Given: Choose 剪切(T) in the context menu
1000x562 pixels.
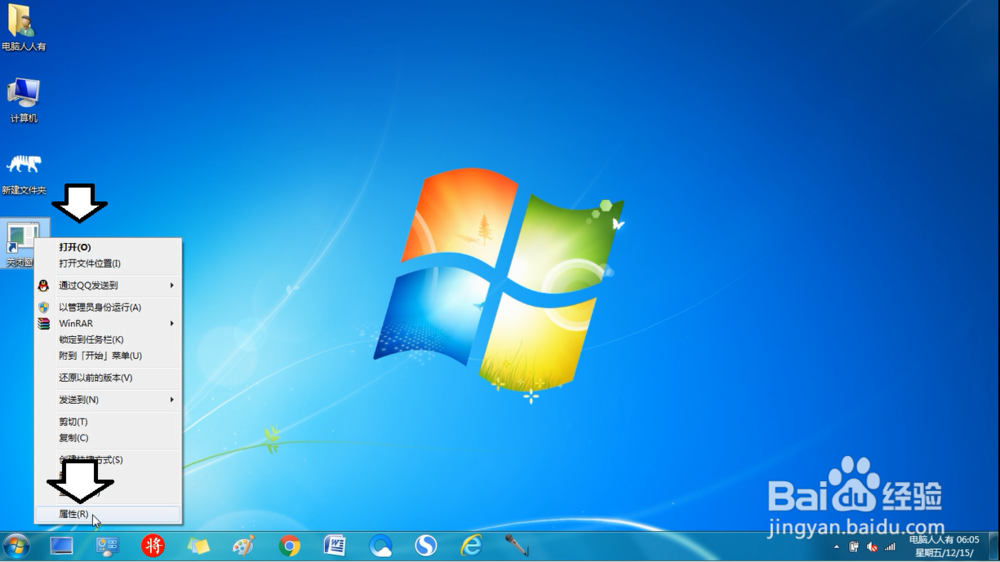Looking at the screenshot, I should 108,422.
